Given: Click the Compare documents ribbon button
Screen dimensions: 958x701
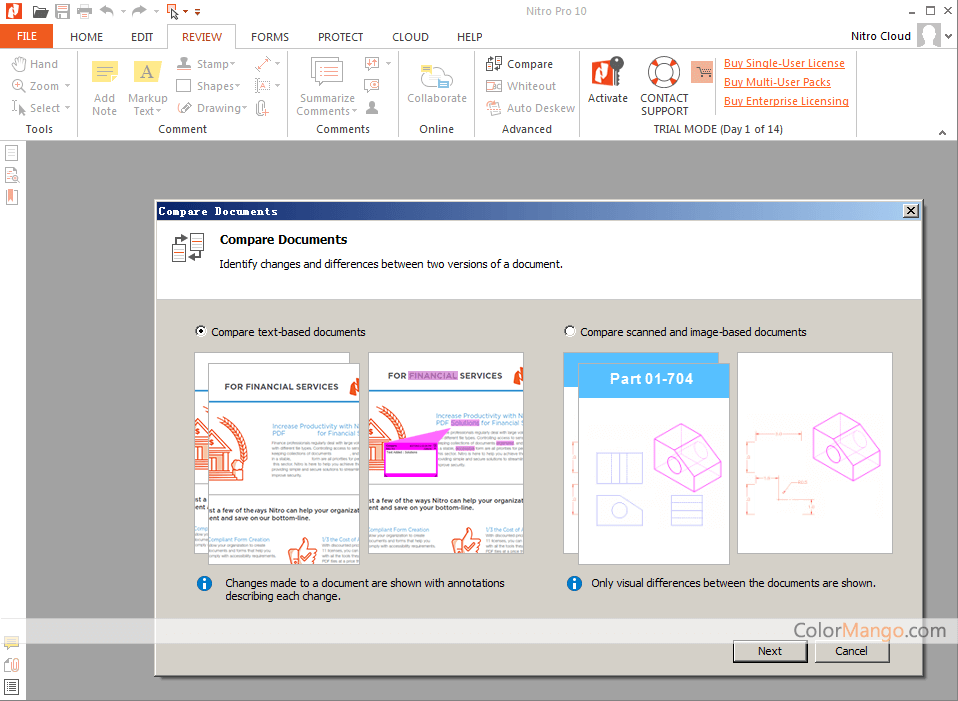Looking at the screenshot, I should (x=519, y=64).
